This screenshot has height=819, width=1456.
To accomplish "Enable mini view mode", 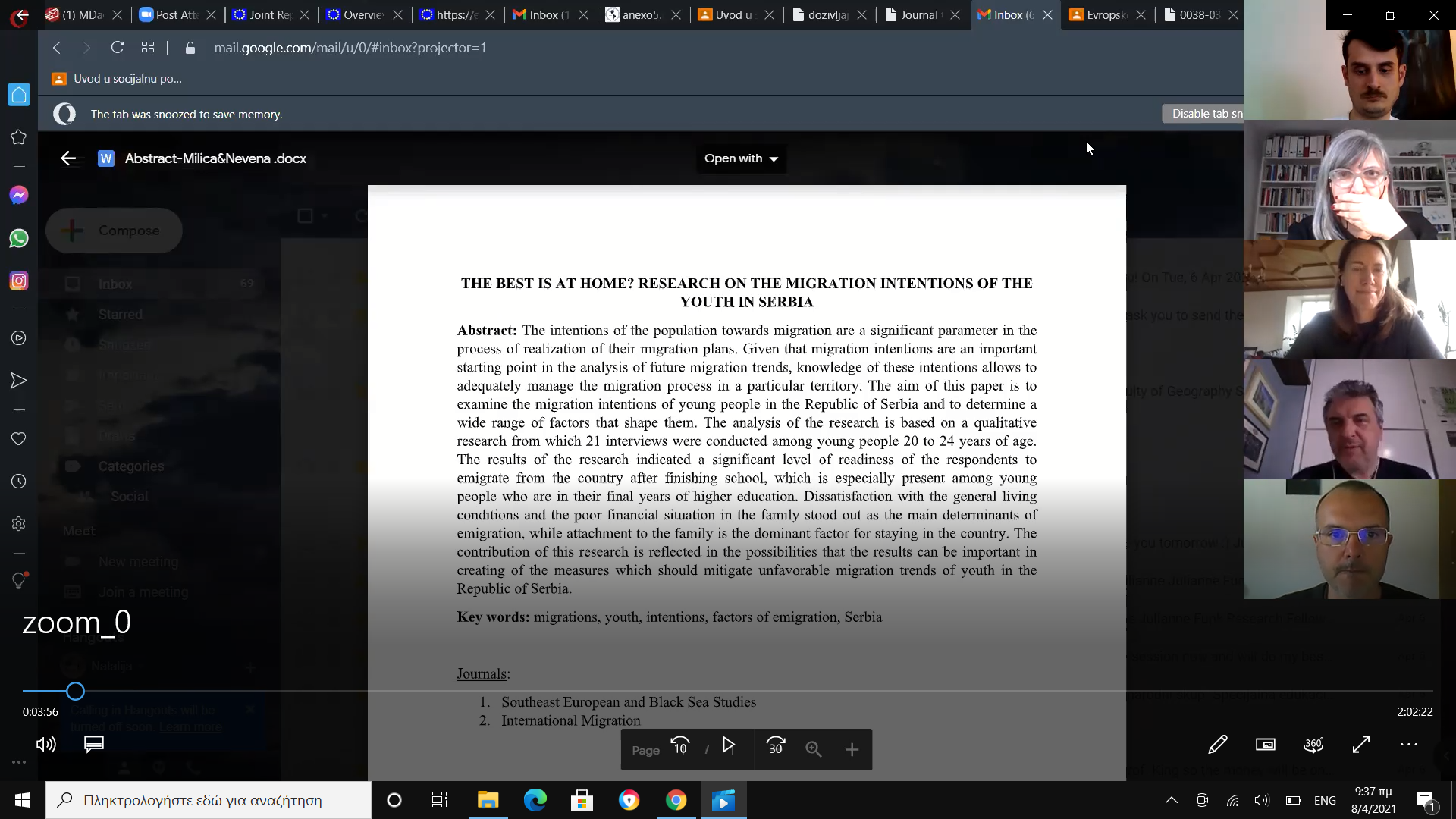I will [1266, 745].
